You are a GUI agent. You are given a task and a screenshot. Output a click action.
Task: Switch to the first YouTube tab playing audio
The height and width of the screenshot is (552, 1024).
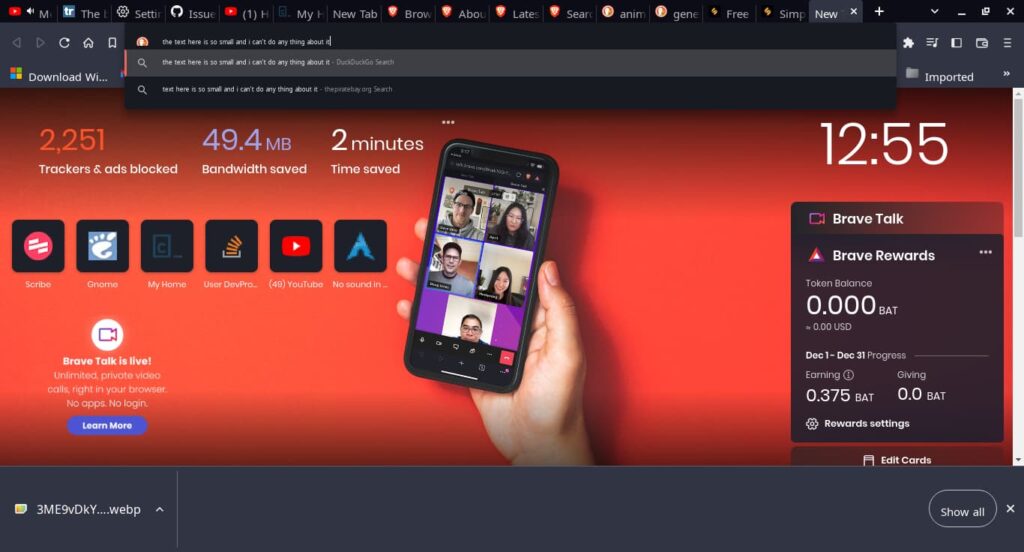29,12
